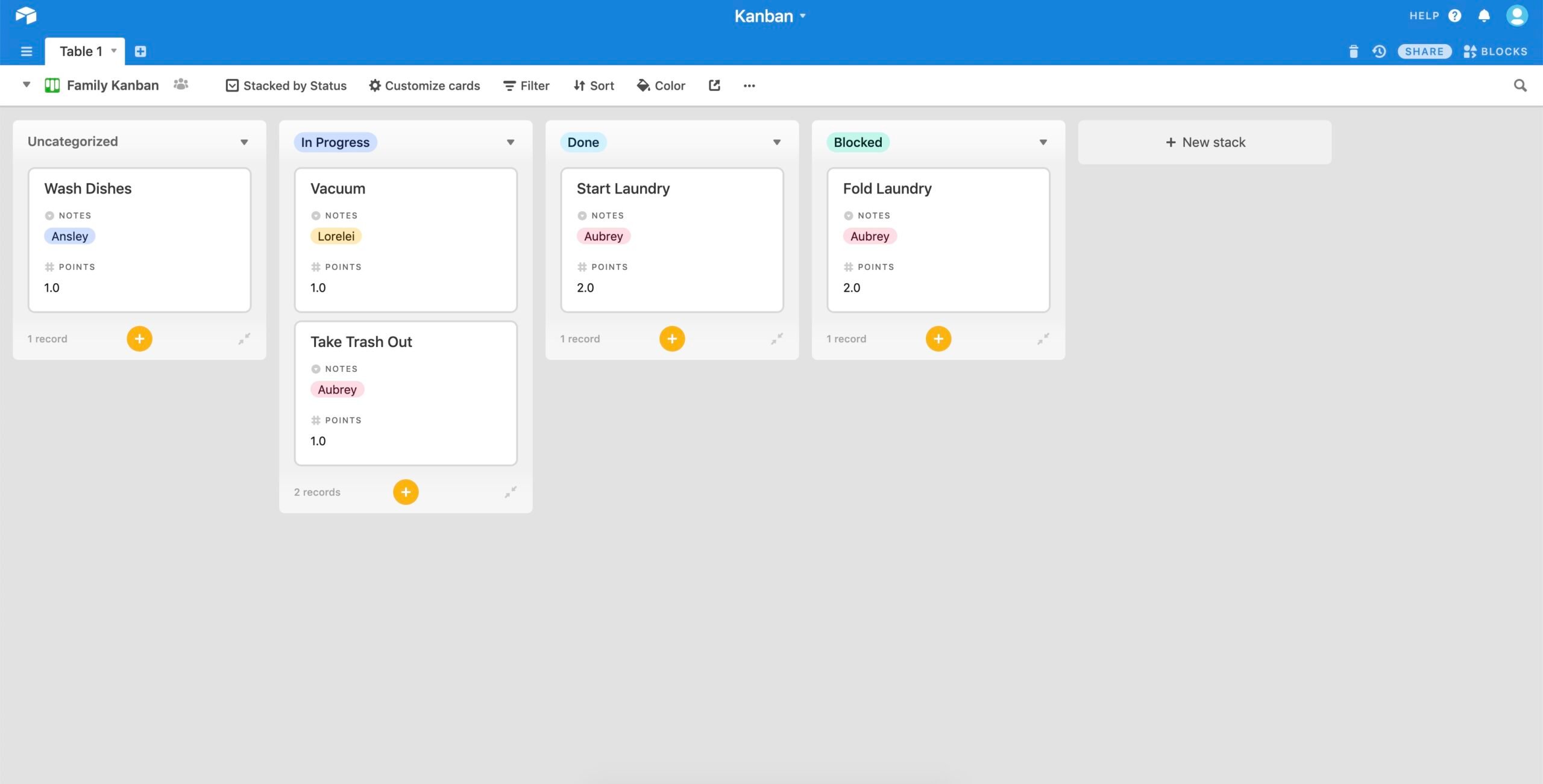Click the New stack button
This screenshot has height=784, width=1543.
[x=1204, y=142]
